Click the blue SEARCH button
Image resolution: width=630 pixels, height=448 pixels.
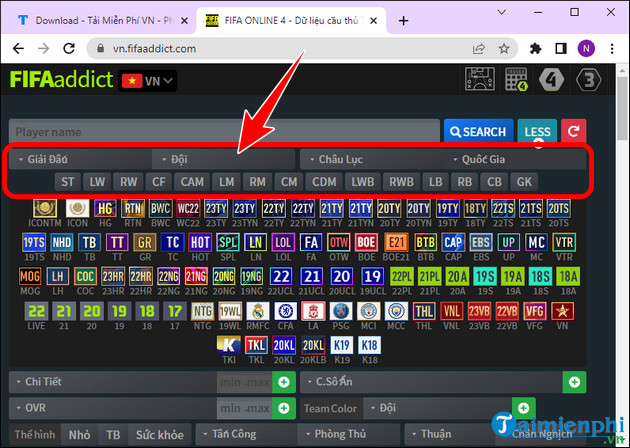coord(476,131)
